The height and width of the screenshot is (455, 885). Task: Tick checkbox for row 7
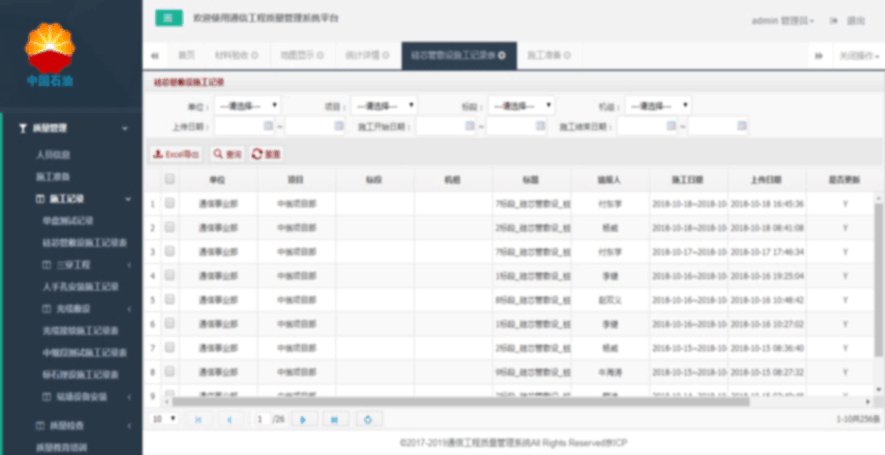[169, 348]
